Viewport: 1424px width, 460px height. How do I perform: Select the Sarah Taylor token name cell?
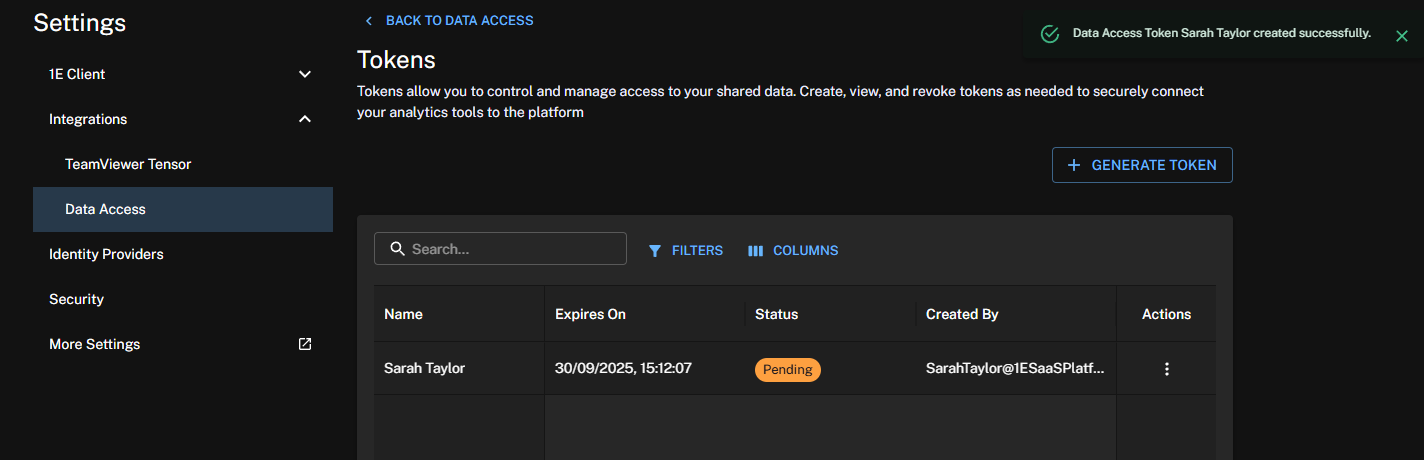(424, 368)
